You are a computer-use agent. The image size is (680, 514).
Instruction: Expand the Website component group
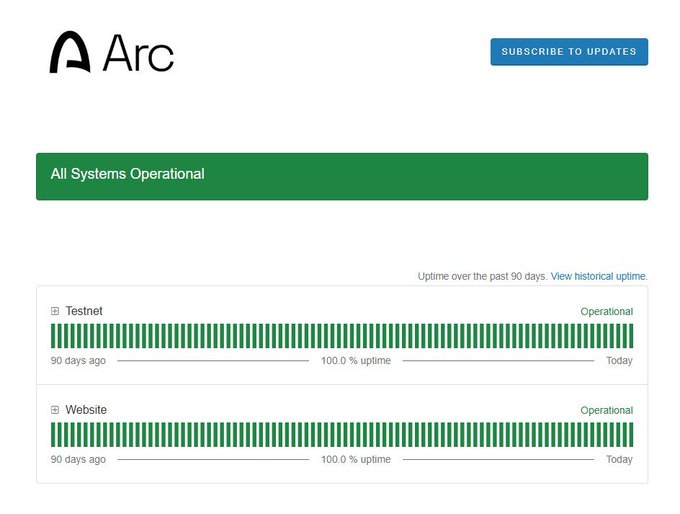(55, 410)
